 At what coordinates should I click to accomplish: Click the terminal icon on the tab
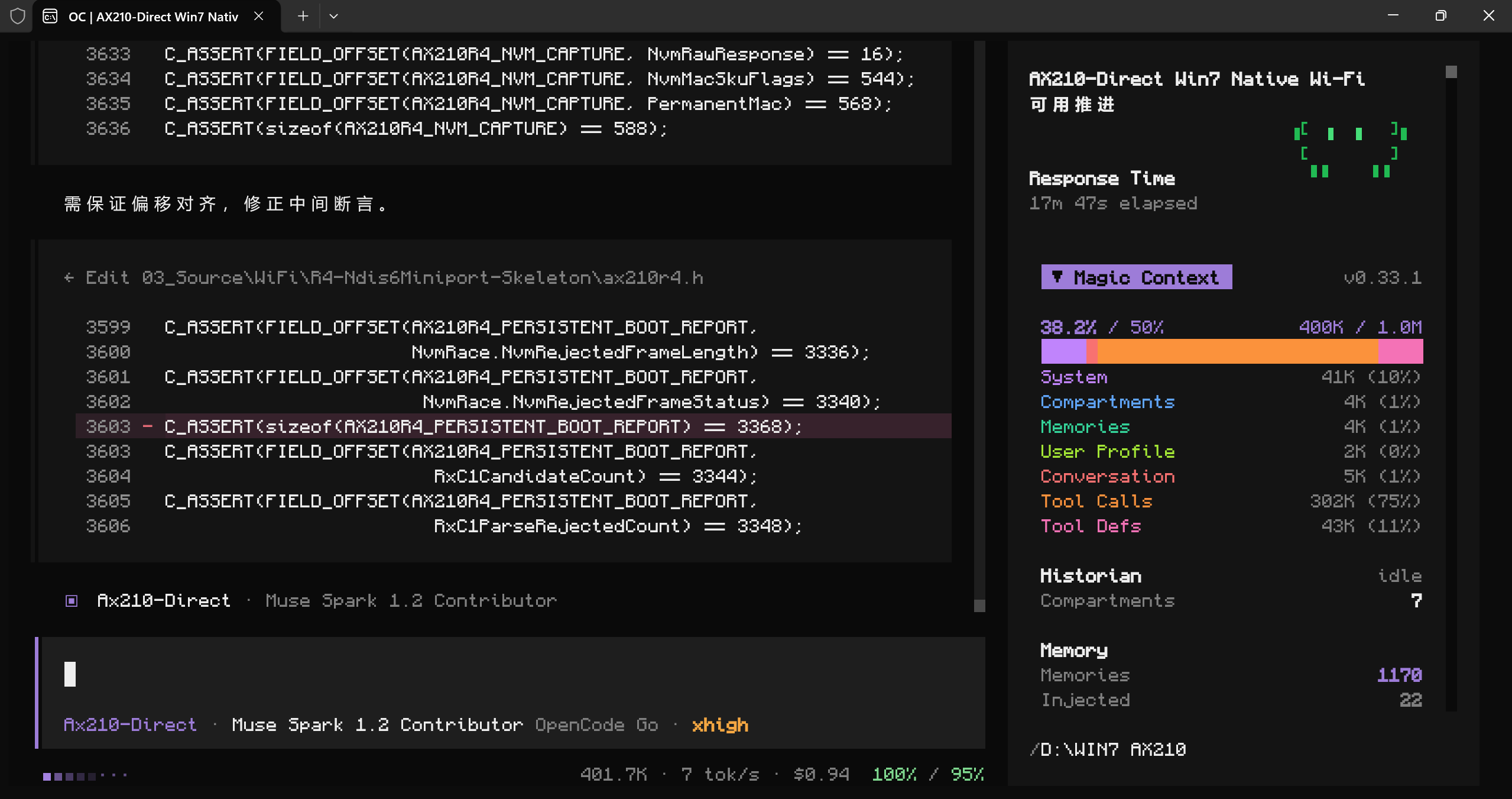pyautogui.click(x=50, y=17)
